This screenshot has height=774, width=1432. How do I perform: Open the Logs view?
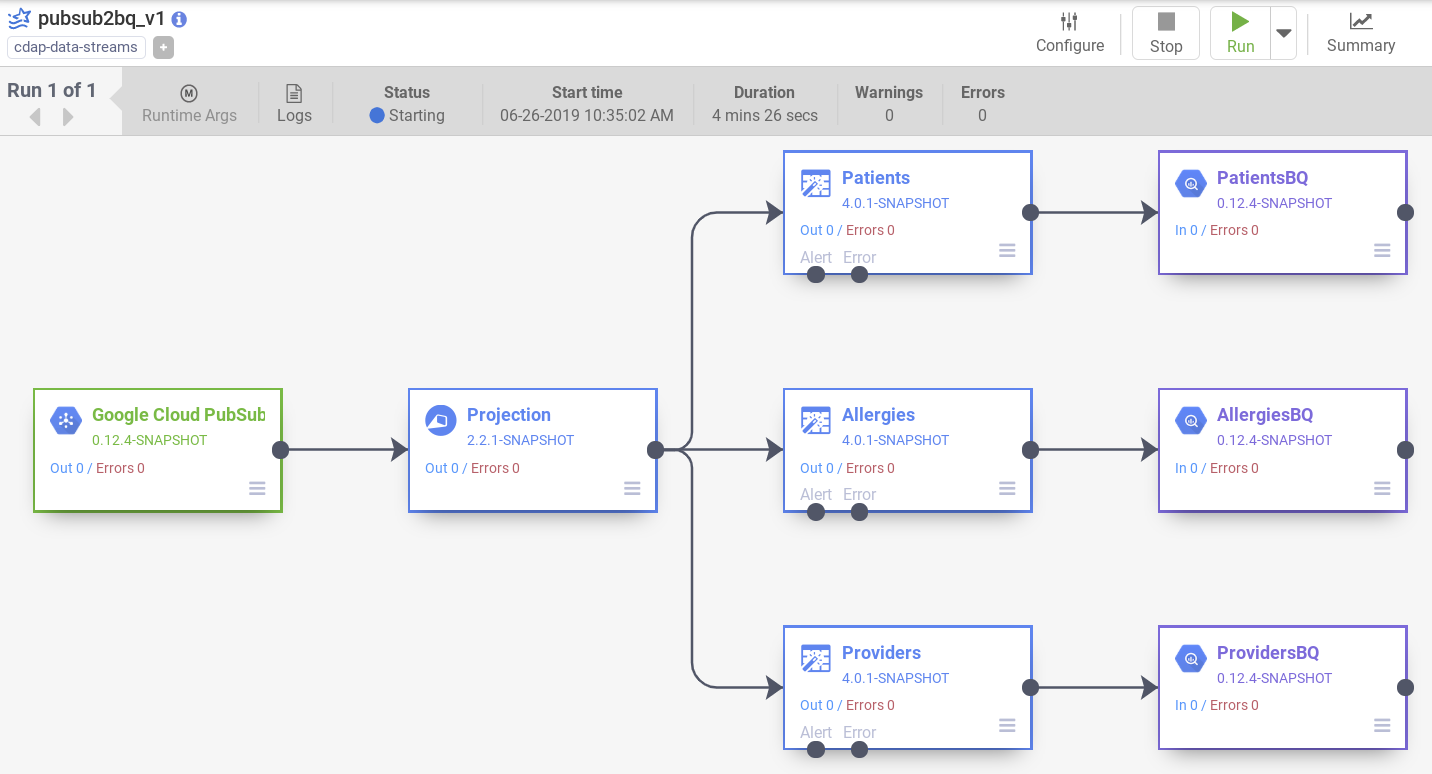click(x=294, y=104)
